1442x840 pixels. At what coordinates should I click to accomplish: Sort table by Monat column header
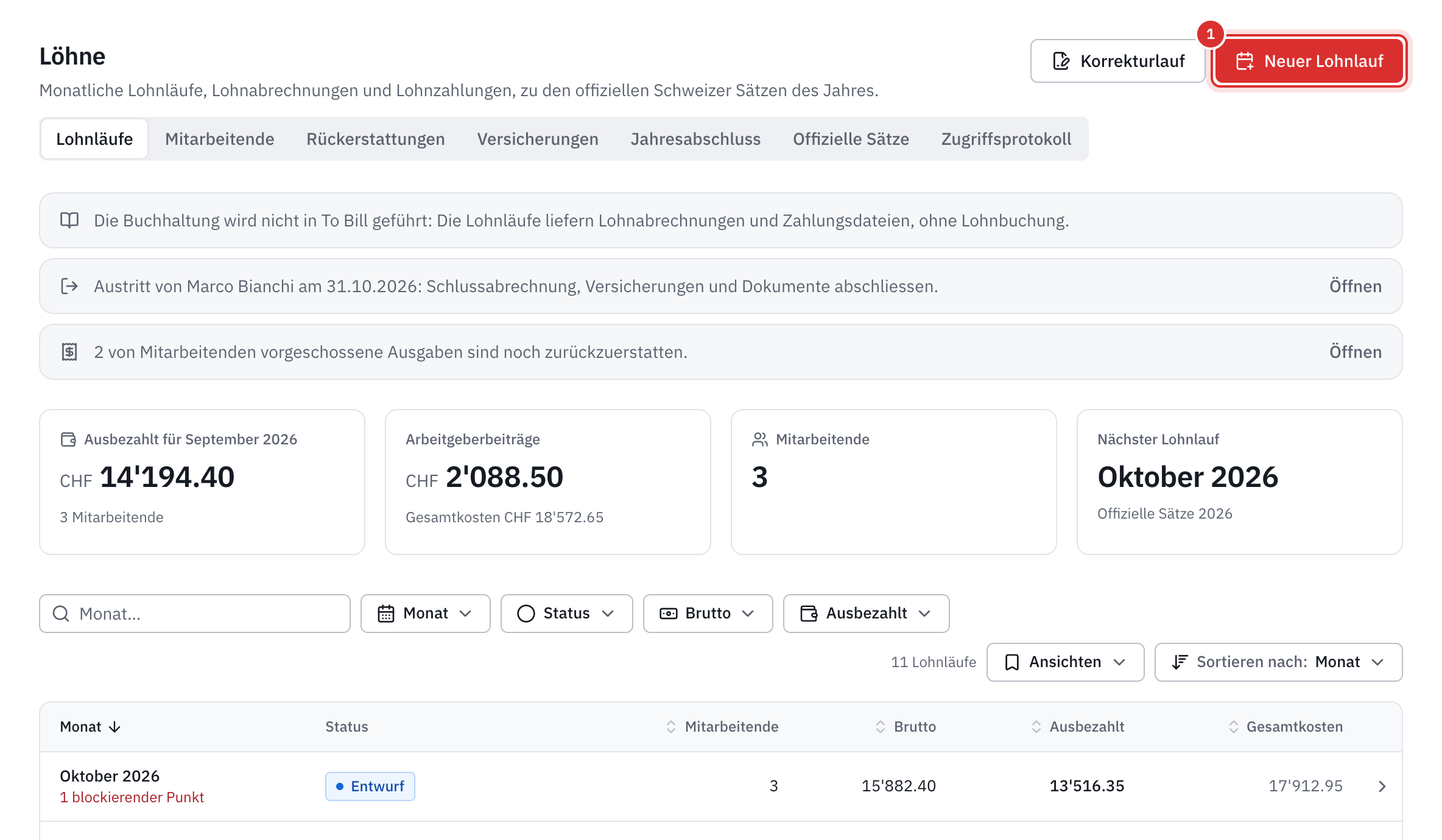90,727
